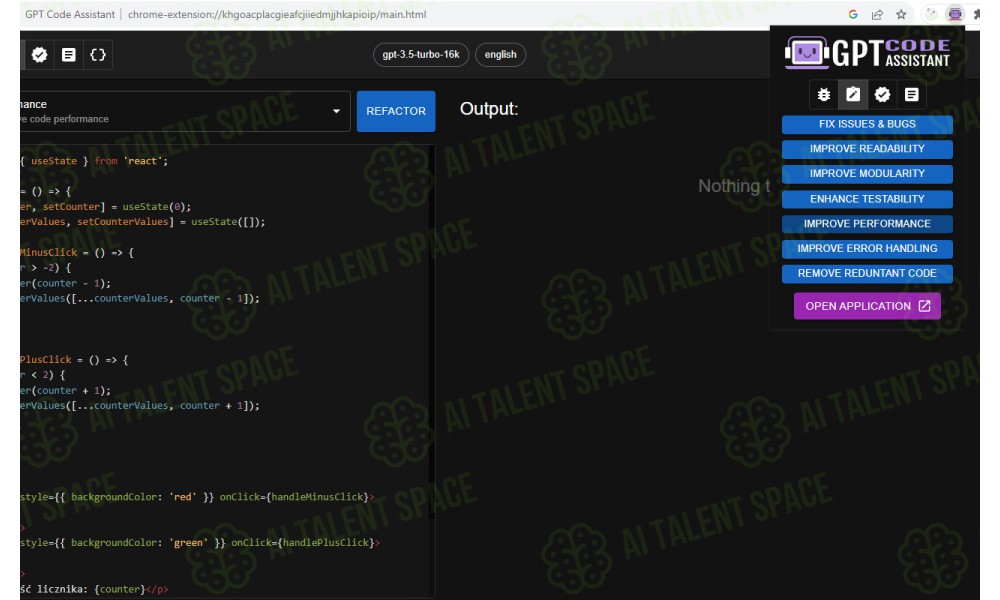The width and height of the screenshot is (1000, 600).
Task: Expand the refactor type dropdown arrow
Action: [336, 111]
